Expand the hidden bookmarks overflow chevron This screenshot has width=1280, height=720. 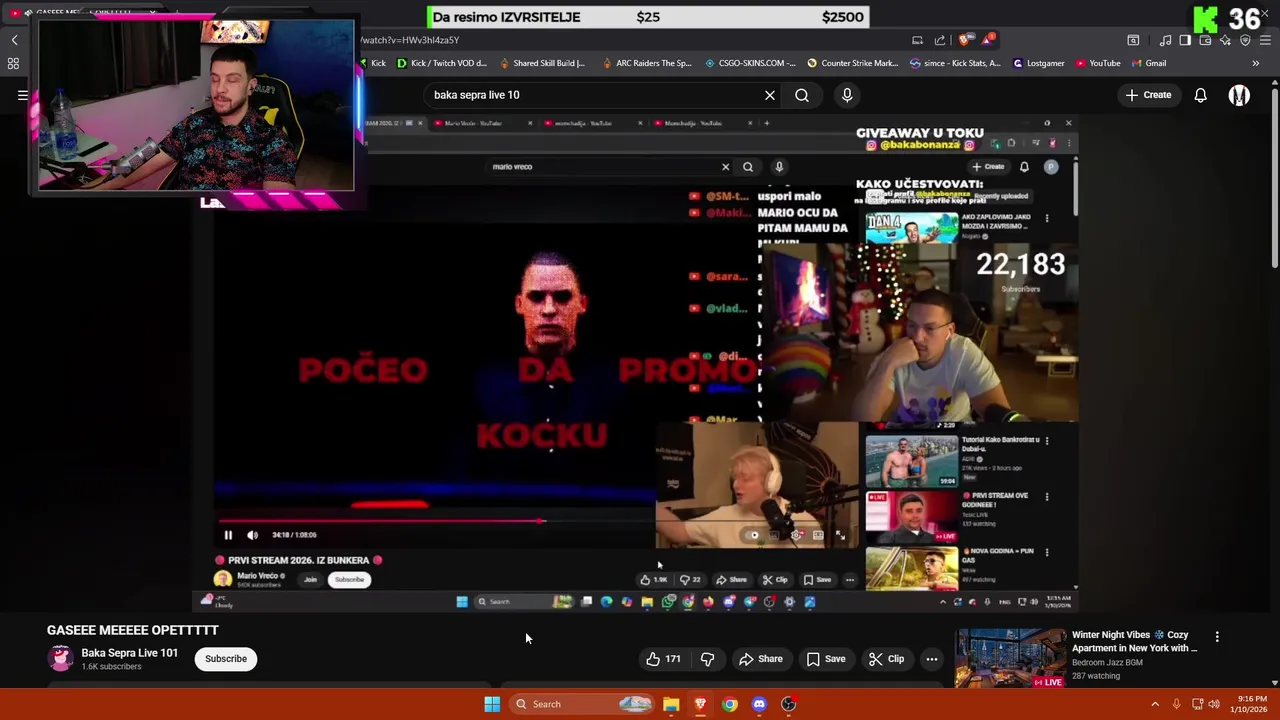(1255, 63)
